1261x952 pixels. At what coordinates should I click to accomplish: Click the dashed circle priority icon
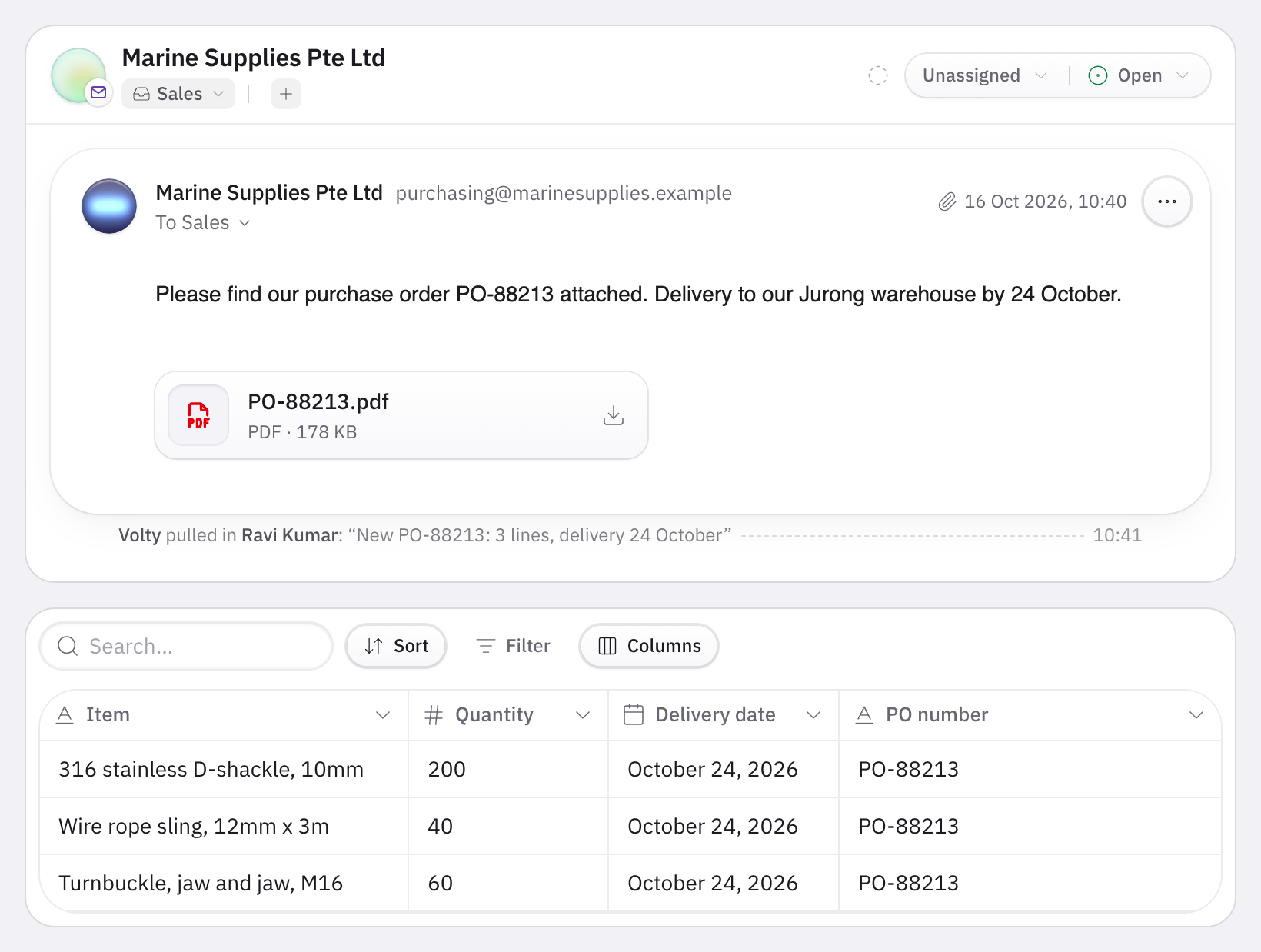click(x=878, y=75)
